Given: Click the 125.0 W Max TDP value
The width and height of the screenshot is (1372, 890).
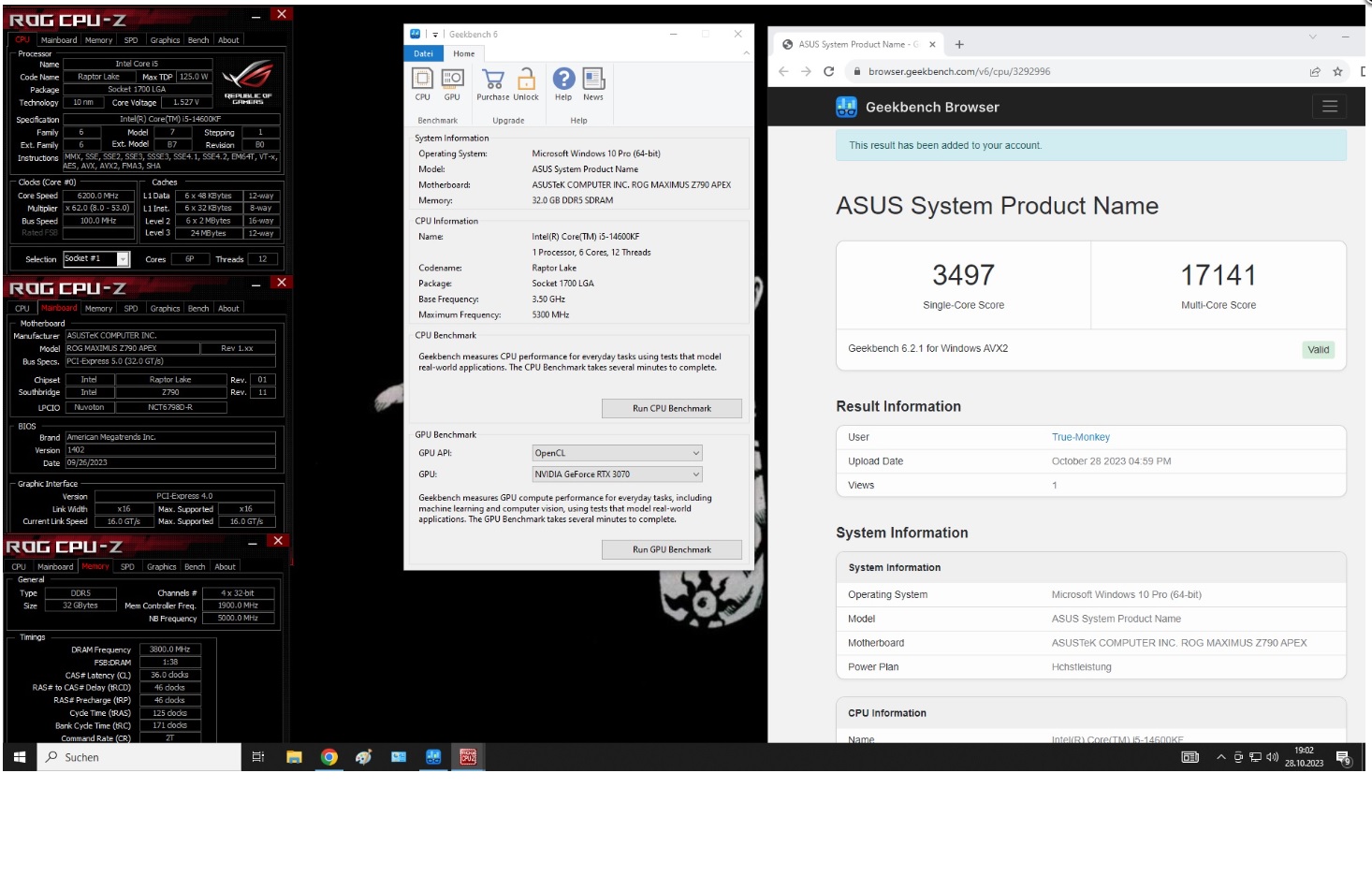Looking at the screenshot, I should tap(194, 77).
